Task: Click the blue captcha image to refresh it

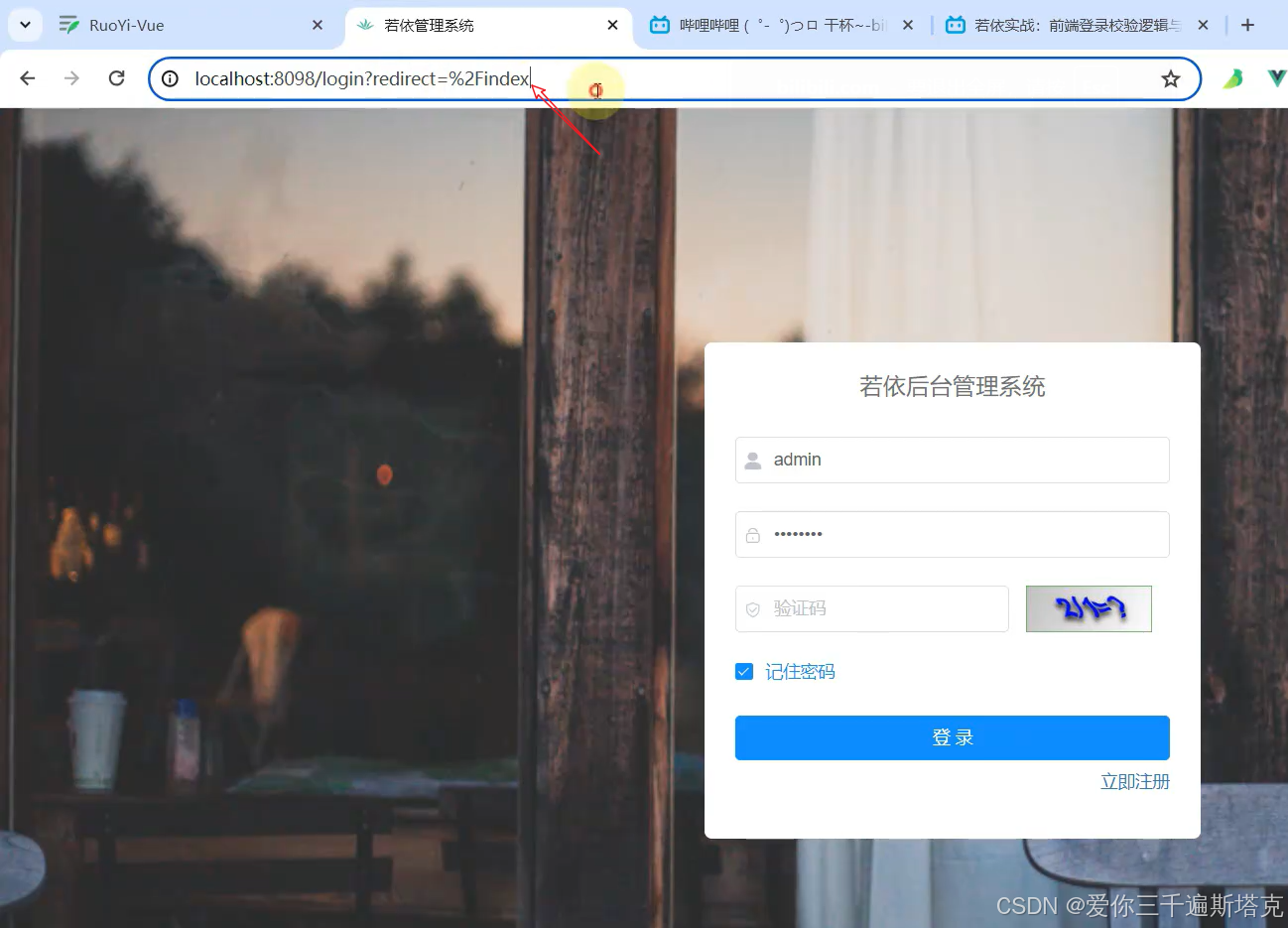Action: pos(1088,608)
